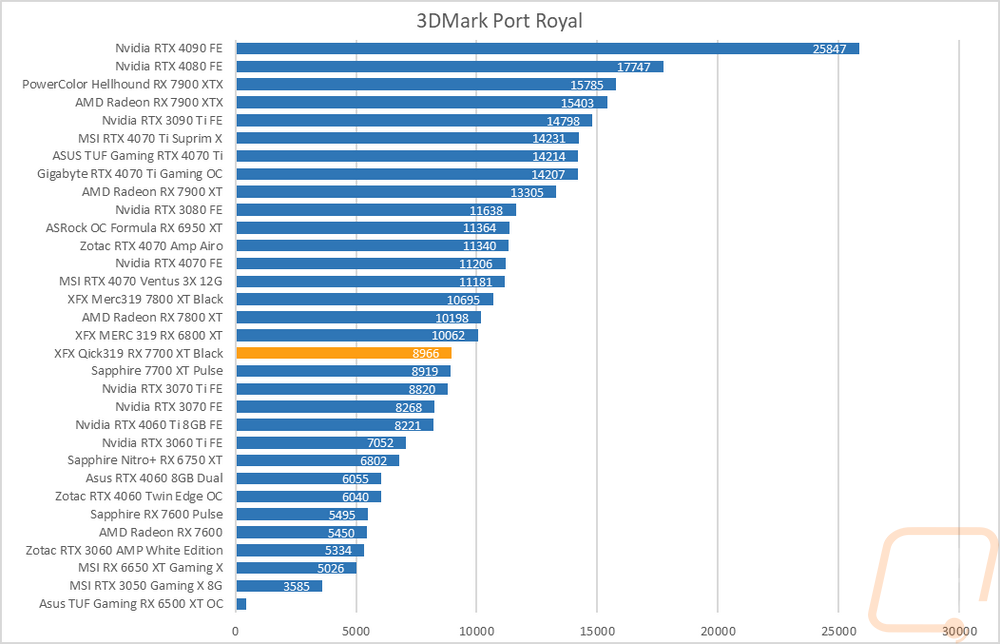
Task: Select the "PowerColor Hellhound RX 7900 XTX" label
Action: coord(122,84)
